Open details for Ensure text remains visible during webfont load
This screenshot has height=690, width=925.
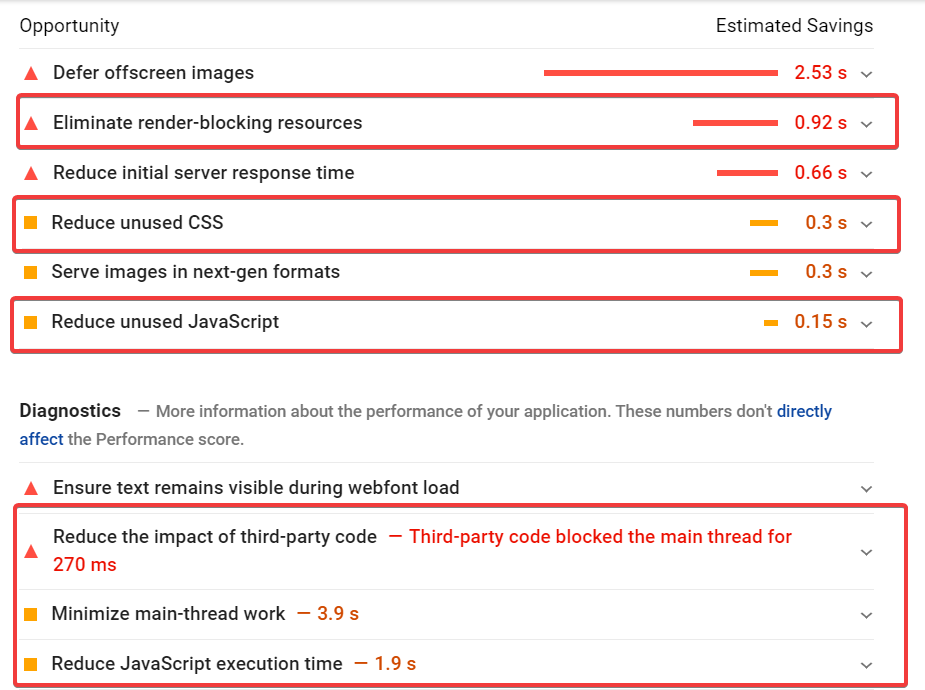866,488
